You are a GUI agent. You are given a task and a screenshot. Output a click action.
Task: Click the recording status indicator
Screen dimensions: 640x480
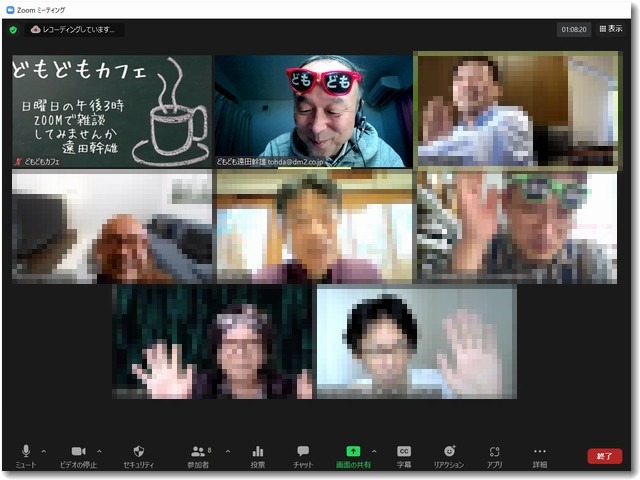pos(73,29)
